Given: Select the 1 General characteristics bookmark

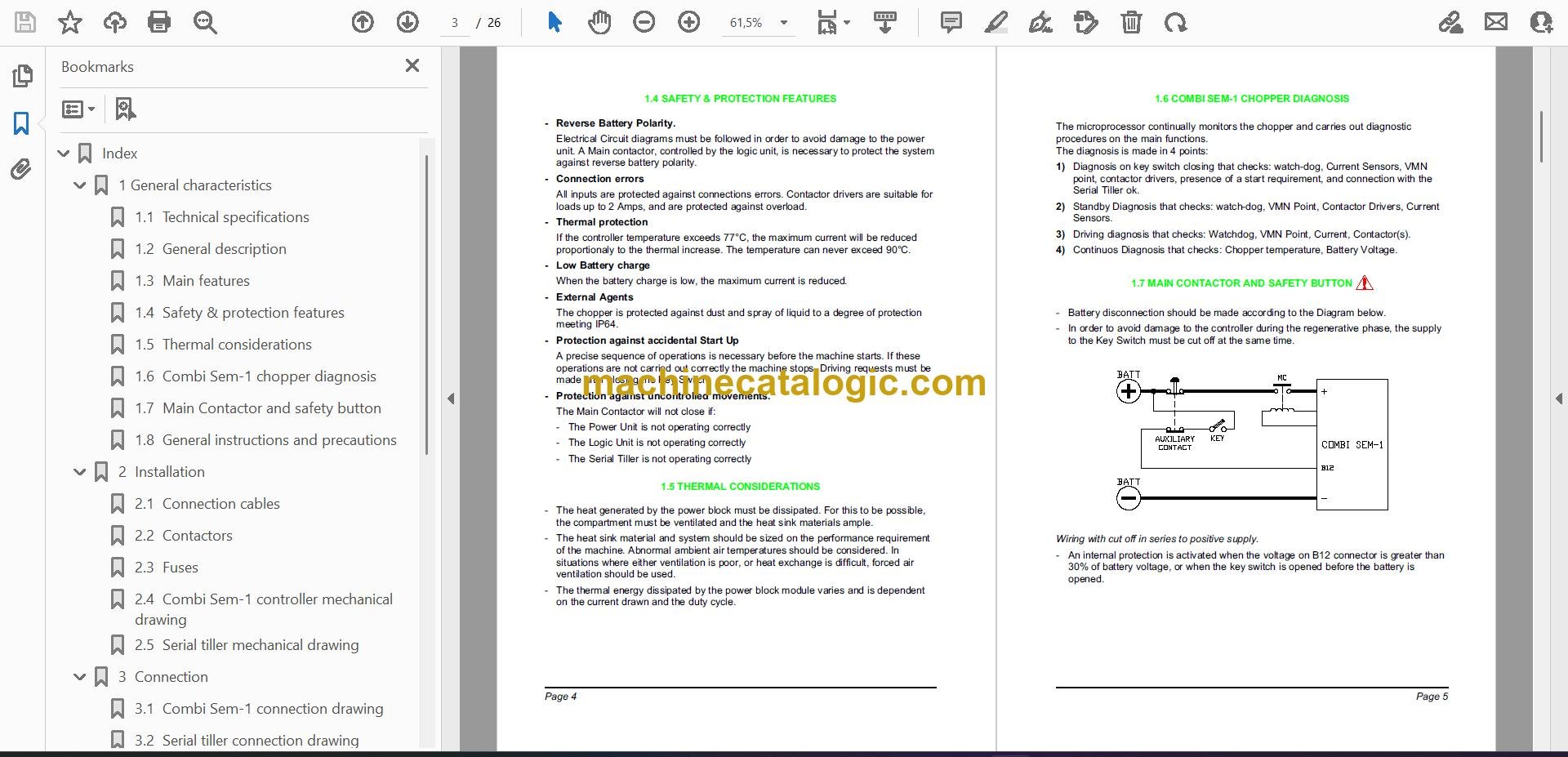Looking at the screenshot, I should coord(195,185).
